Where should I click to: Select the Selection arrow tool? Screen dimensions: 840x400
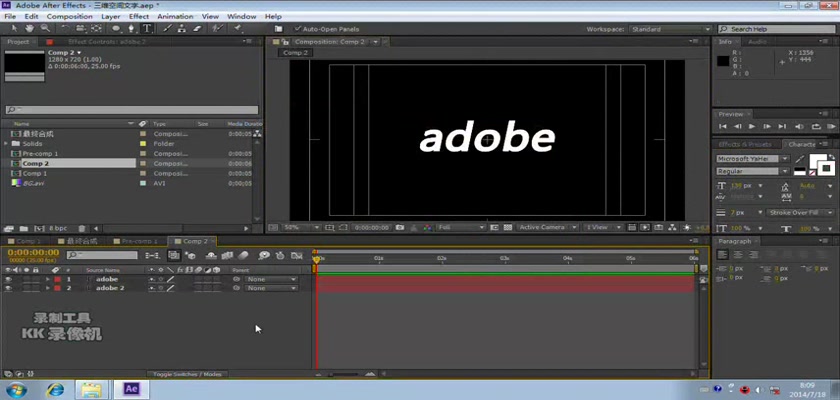(14, 29)
